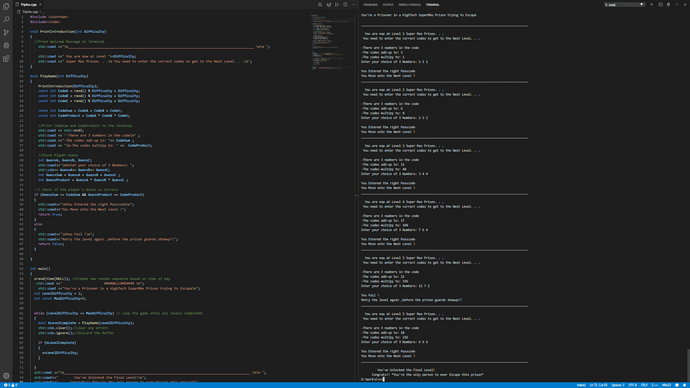Select the Triples.cpp editor tab
Viewport: 690px width, 388px height.
coord(29,4)
